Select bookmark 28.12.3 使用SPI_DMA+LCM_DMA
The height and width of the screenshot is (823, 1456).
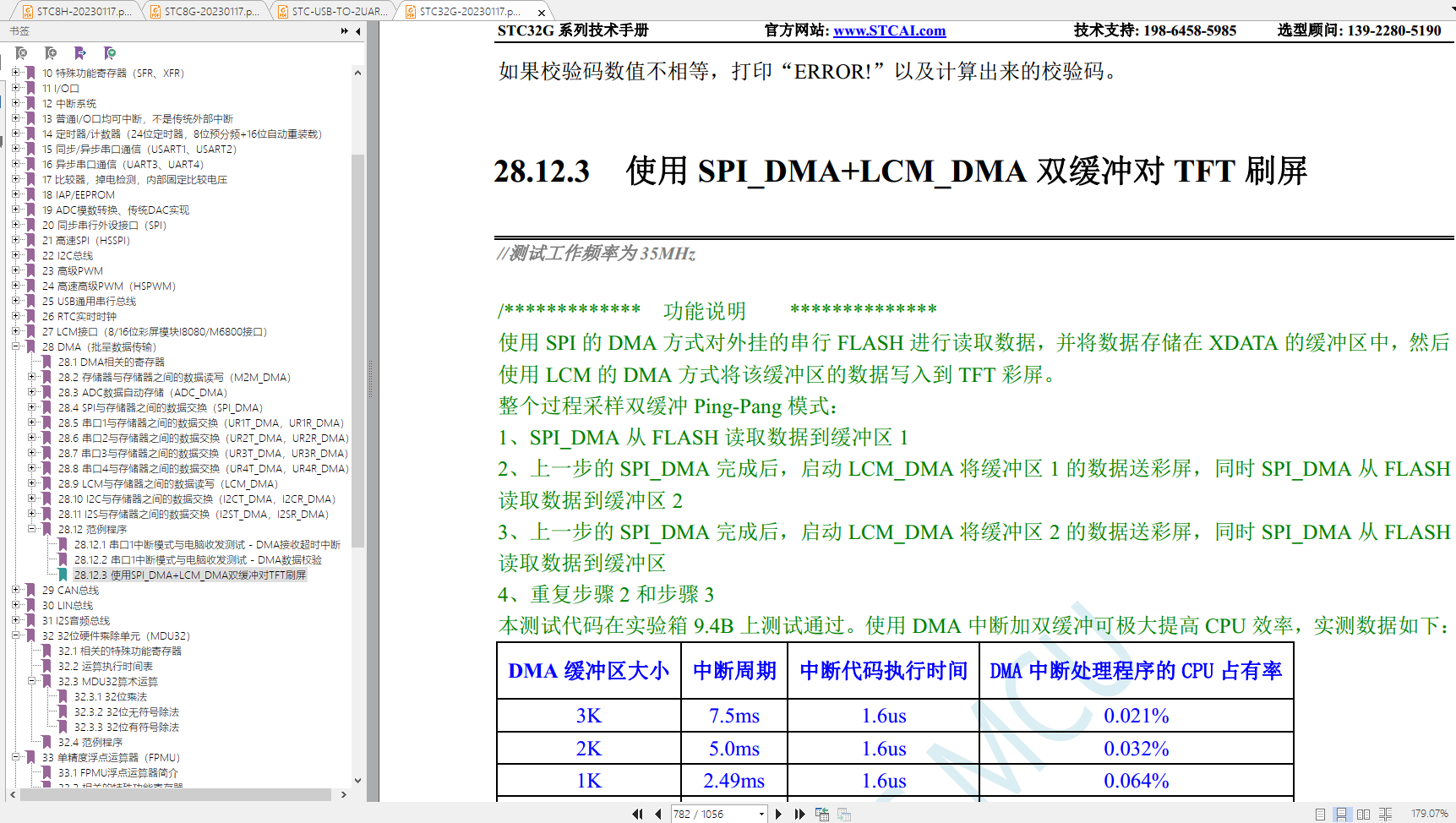[189, 575]
